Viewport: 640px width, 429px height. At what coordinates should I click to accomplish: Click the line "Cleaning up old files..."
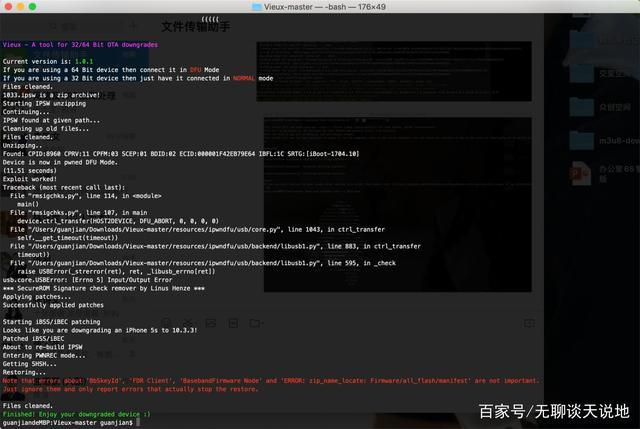(x=46, y=129)
